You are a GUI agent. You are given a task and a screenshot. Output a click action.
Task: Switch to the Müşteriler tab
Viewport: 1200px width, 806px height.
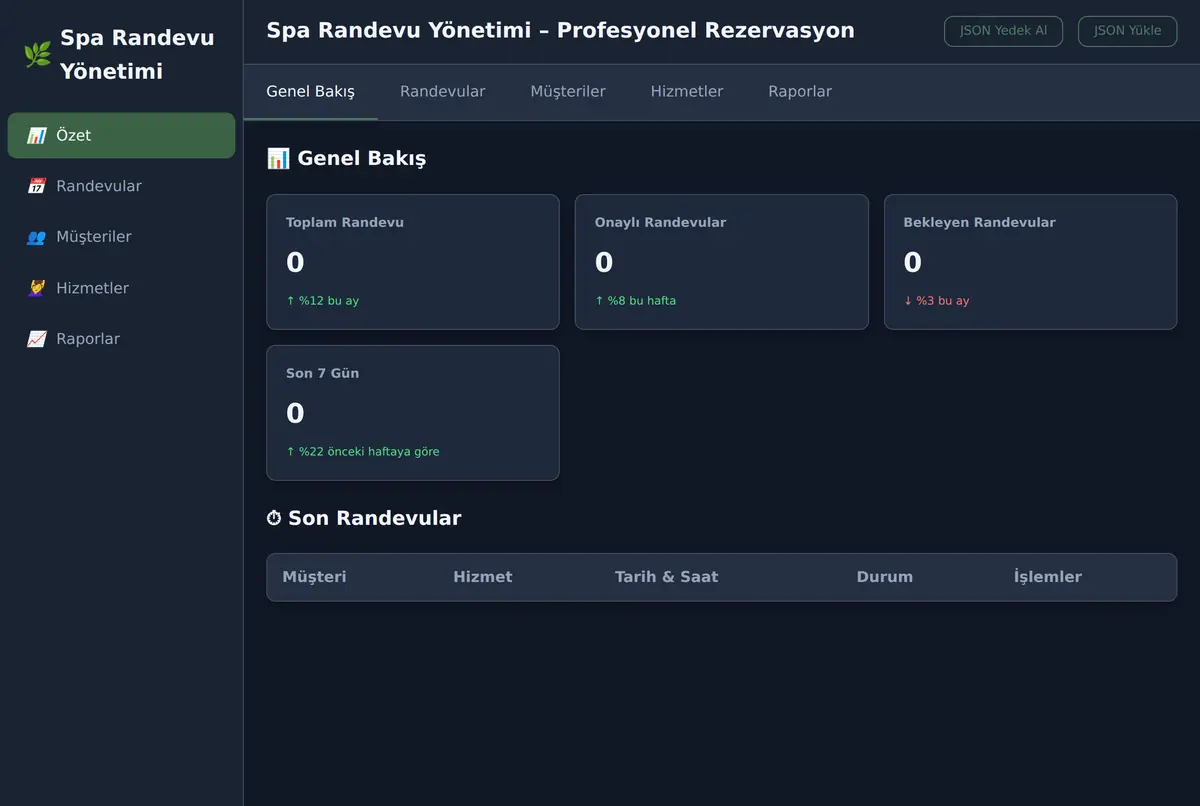pyautogui.click(x=568, y=92)
